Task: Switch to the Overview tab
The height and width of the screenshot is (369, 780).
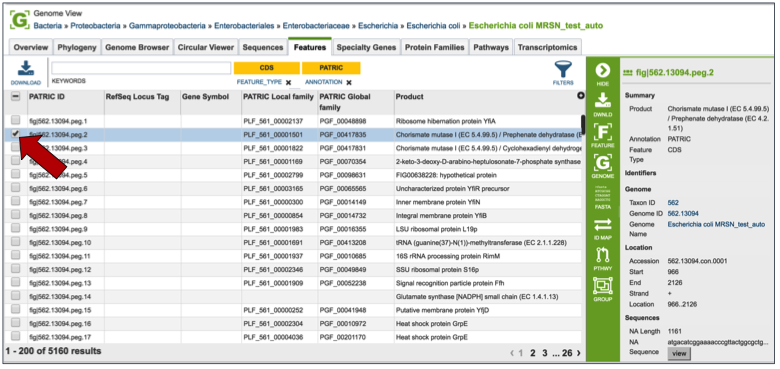Action: tap(31, 47)
